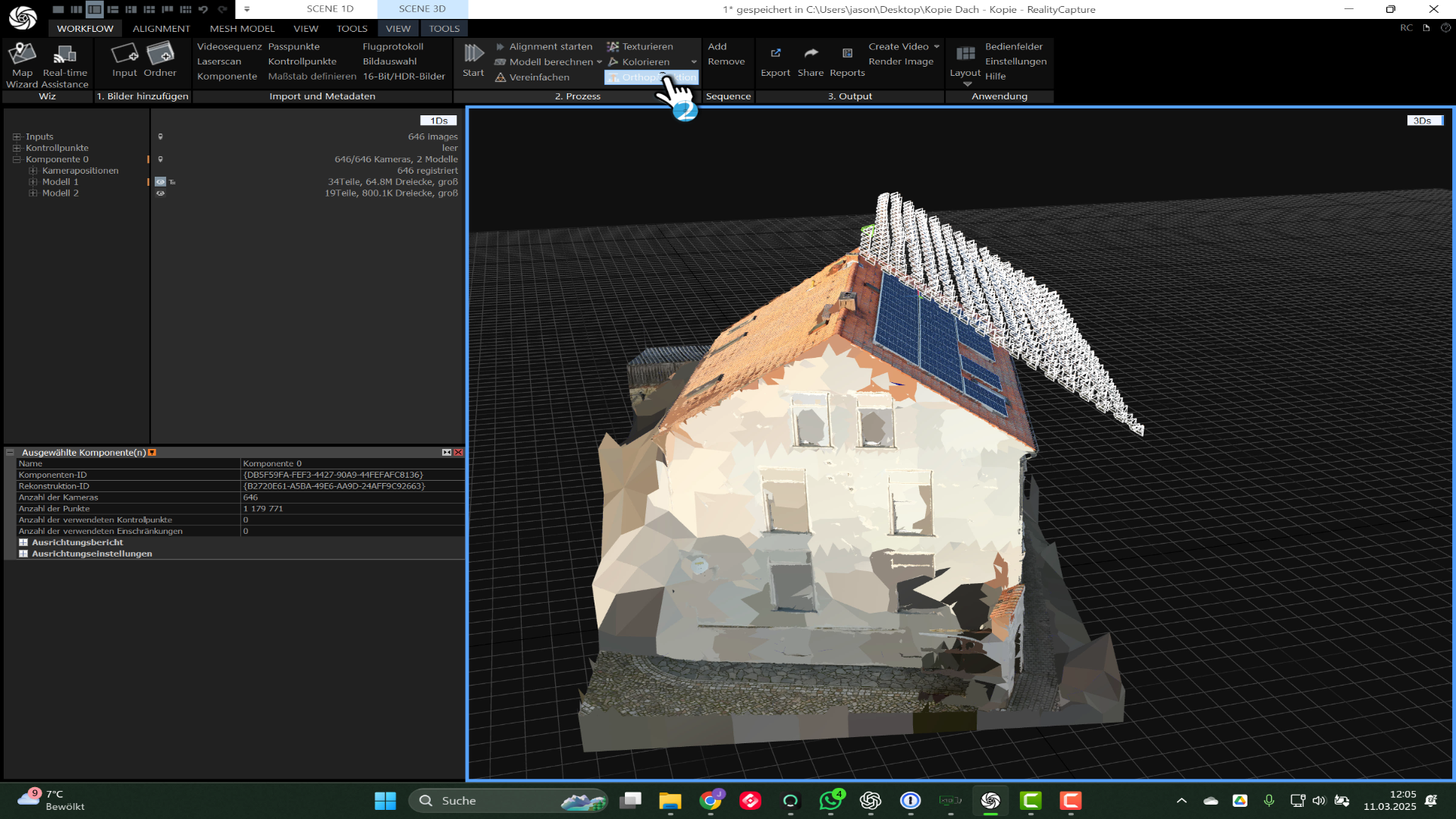Screen dimensions: 1456x819
Task: Click the Texturieren icon
Action: (x=613, y=46)
